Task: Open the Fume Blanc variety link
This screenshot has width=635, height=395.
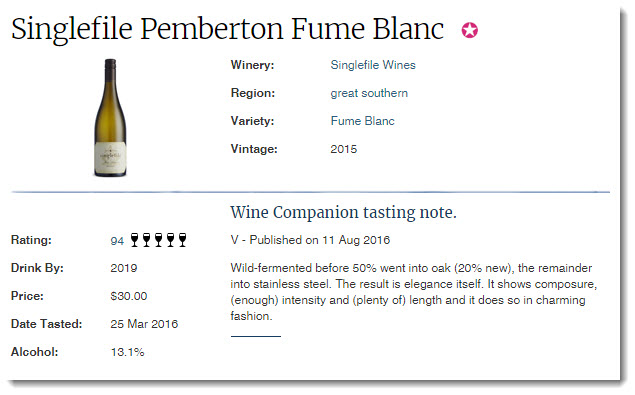Action: [x=362, y=121]
